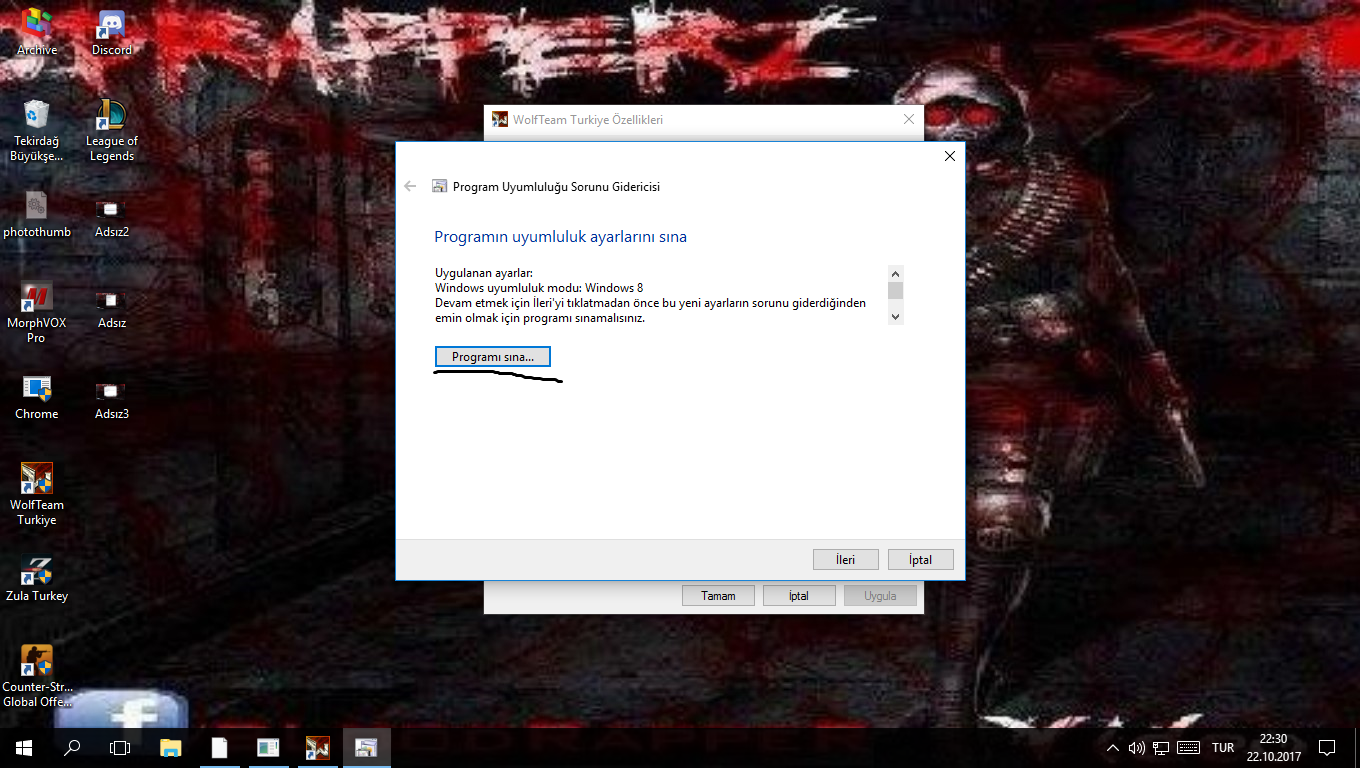This screenshot has width=1360, height=768.
Task: Click the heading Programın uyumluluk ayarlarını sına
Action: coord(560,237)
